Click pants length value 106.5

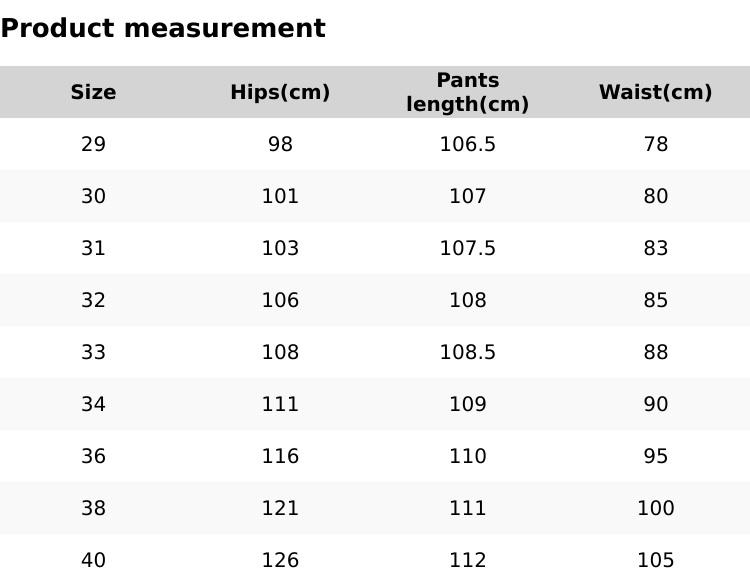pos(467,144)
